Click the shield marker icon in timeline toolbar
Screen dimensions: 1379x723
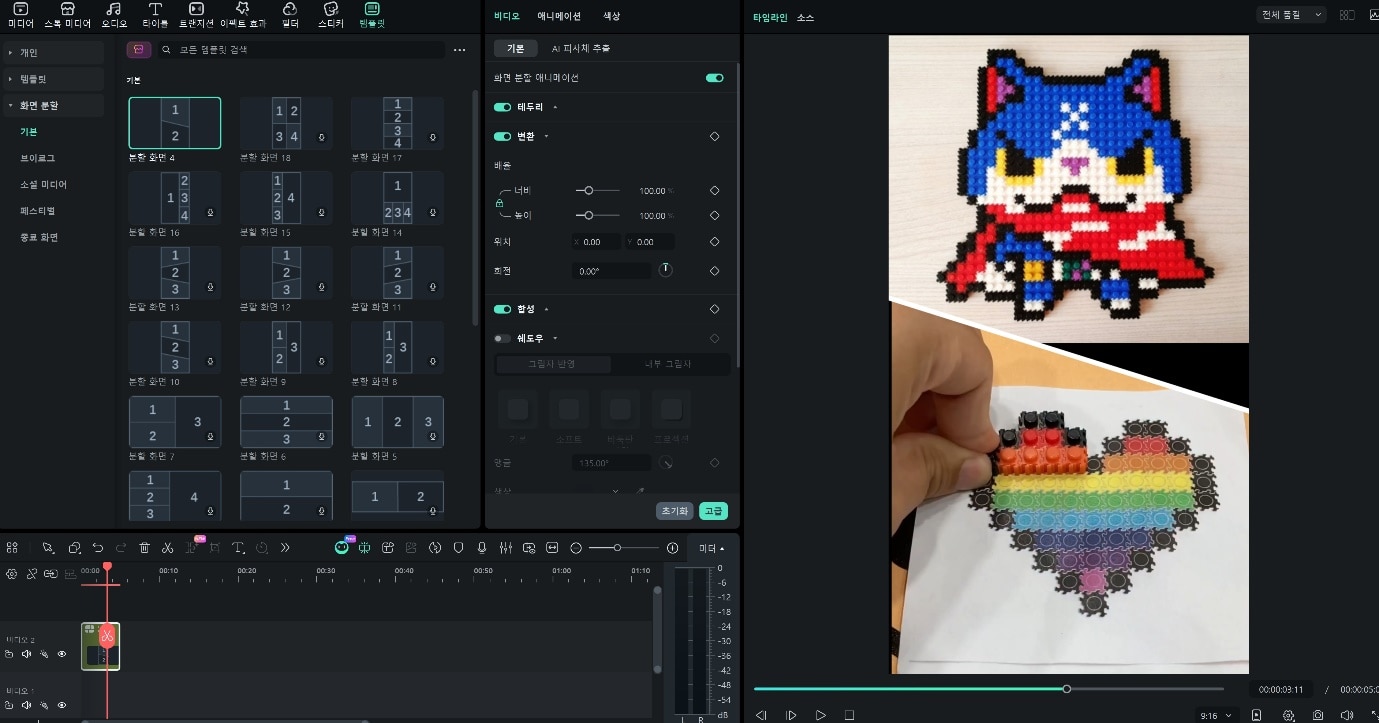459,548
